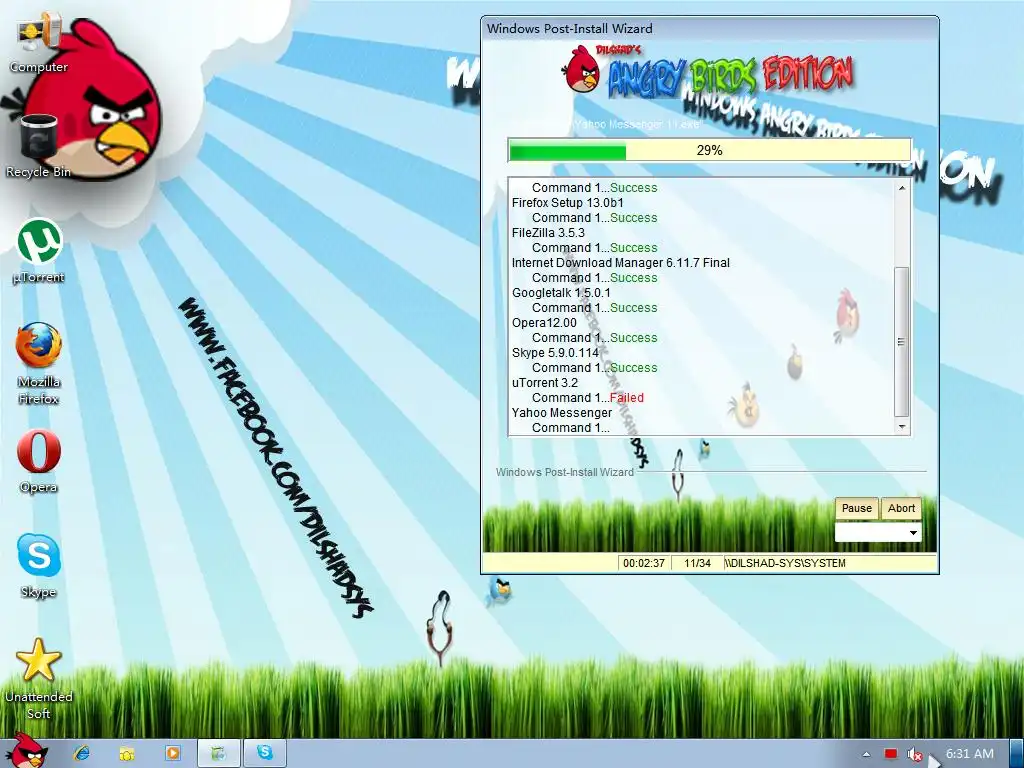Launch the Opera desktop shortcut

point(39,461)
